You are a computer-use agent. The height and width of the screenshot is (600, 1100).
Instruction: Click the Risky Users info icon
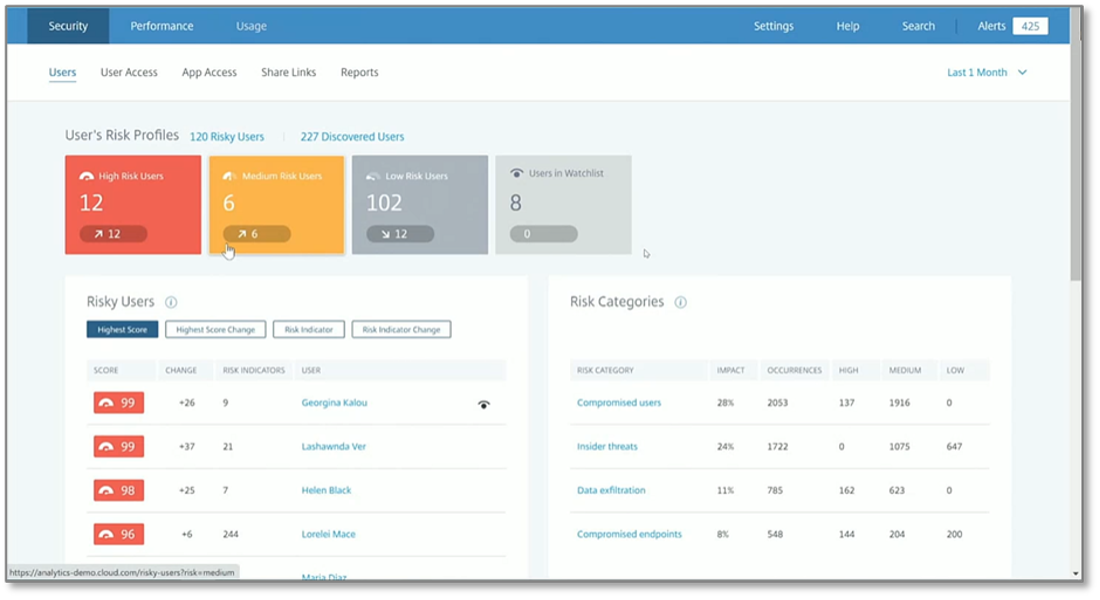point(171,302)
